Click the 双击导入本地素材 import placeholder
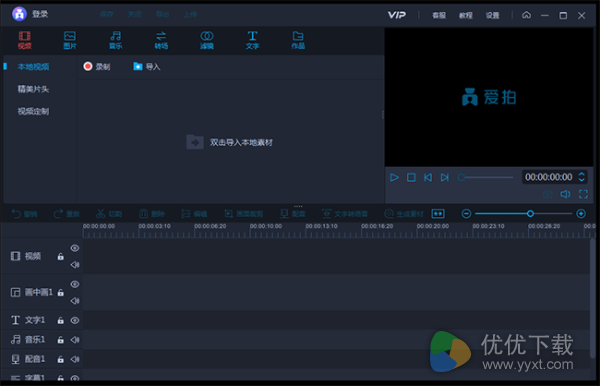Screen dimensions: 600x386 coord(230,142)
